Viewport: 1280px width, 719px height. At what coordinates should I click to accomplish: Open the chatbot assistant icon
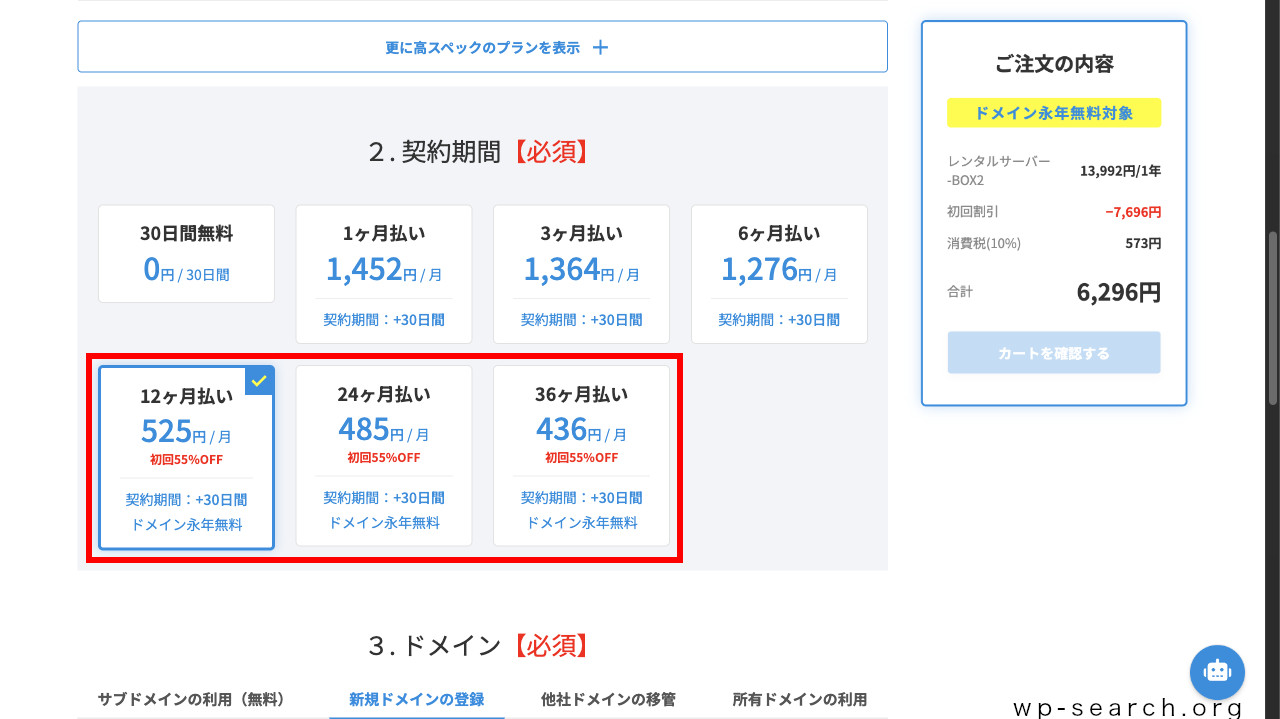coord(1217,672)
